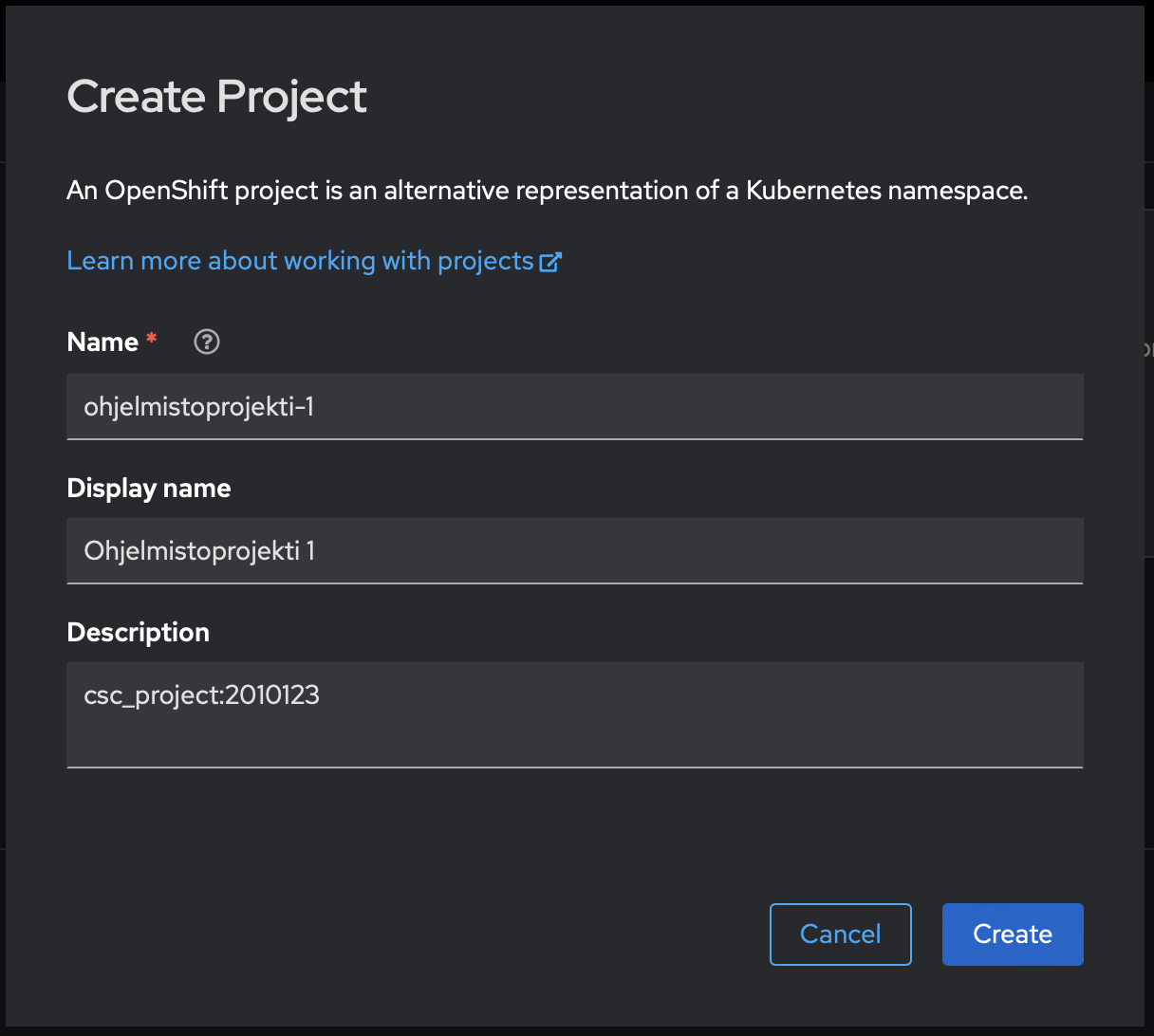Open Learn more about working with projects
The width and height of the screenshot is (1154, 1036).
(300, 261)
